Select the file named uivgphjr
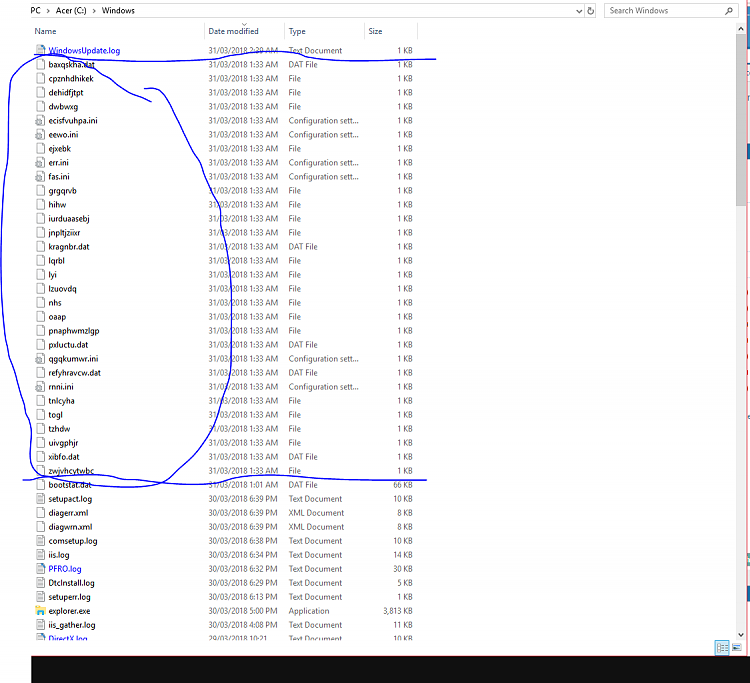Viewport: 750px width, 683px height. point(63,443)
